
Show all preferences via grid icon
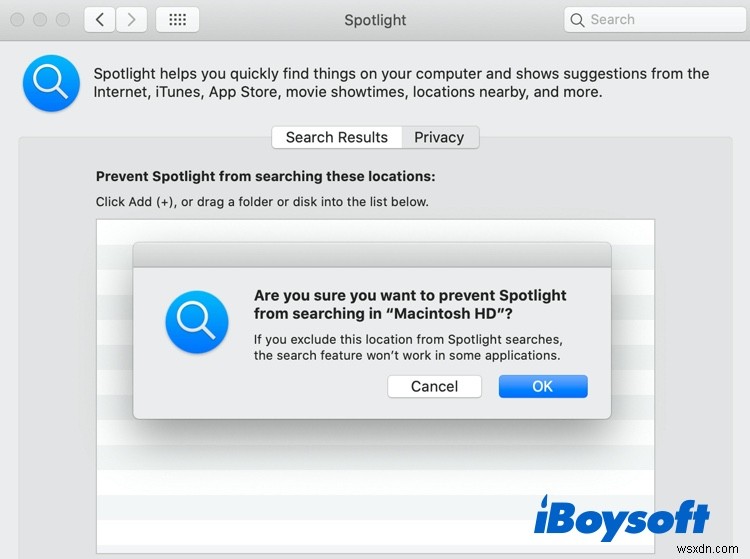pos(177,20)
